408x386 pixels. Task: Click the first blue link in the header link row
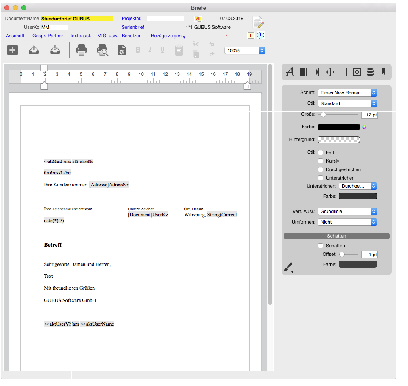point(15,35)
